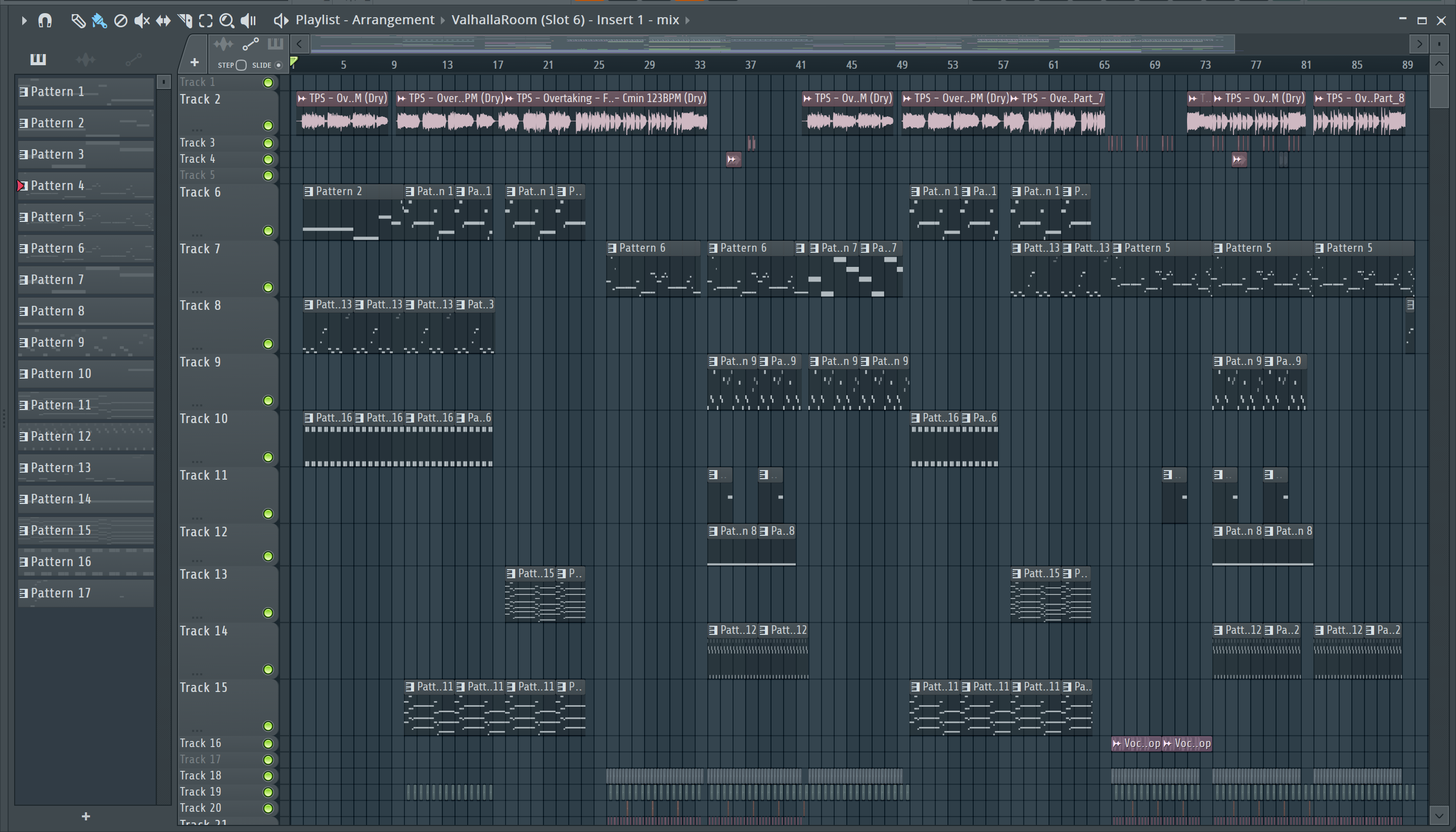Click bar 65 on the timeline ruler
Screen dimensions: 1456x832
pyautogui.click(x=1104, y=65)
